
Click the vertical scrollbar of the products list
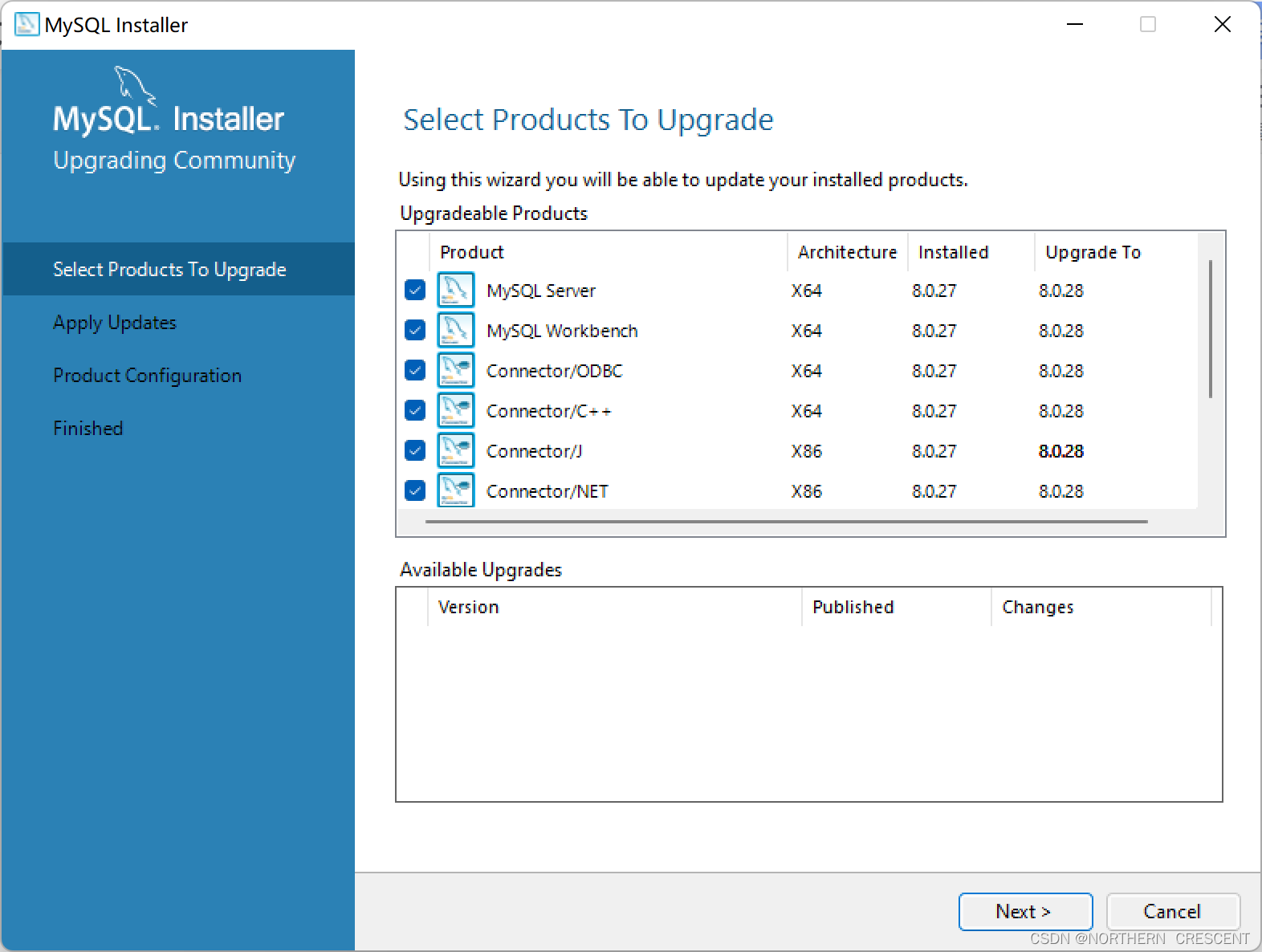tap(1211, 329)
